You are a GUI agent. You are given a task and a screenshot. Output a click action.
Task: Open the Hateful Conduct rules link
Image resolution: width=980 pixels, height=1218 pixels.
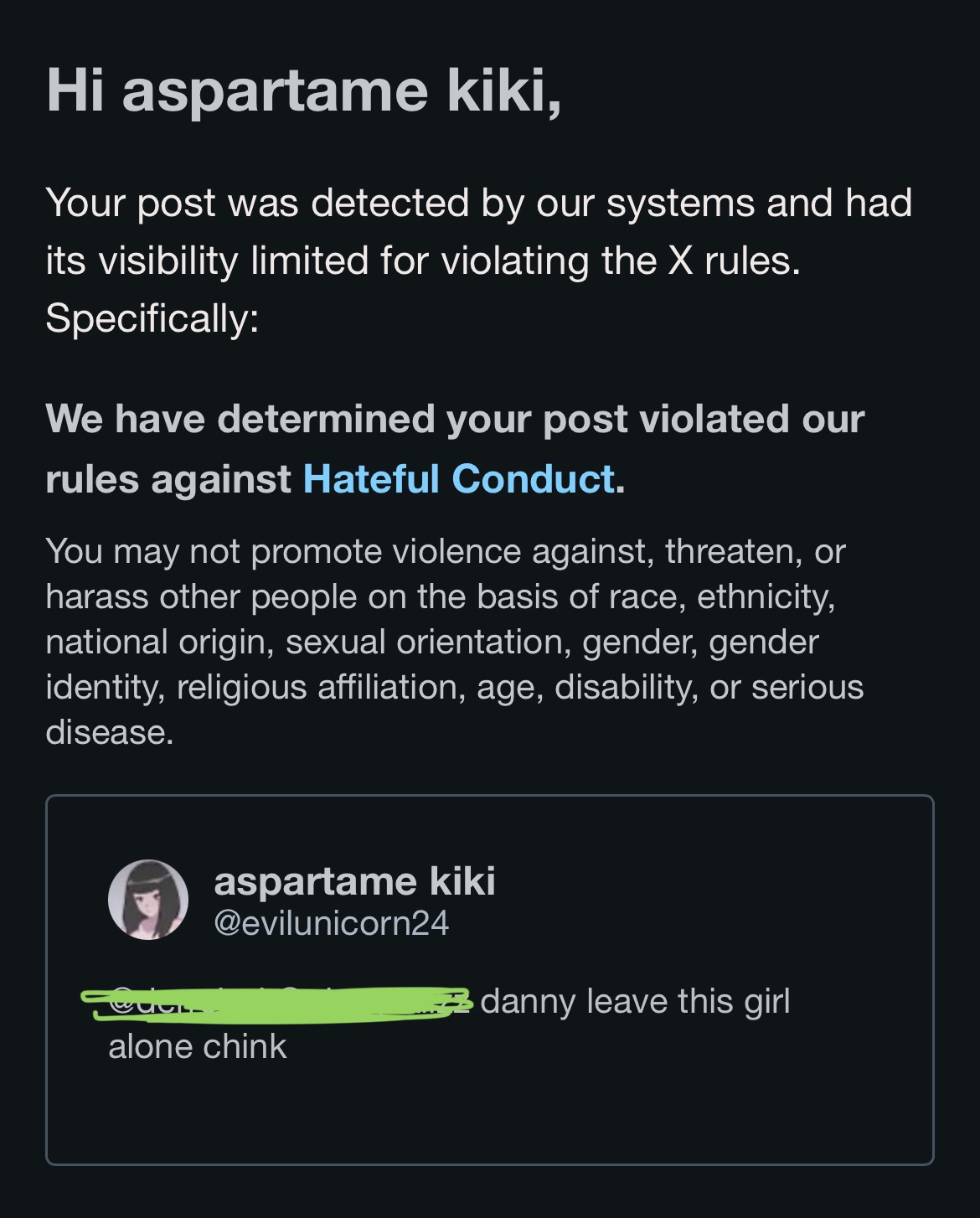pyautogui.click(x=458, y=479)
